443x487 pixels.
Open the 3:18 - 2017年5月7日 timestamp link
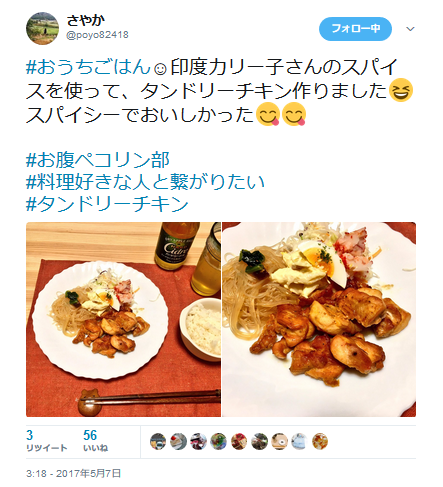click(73, 473)
